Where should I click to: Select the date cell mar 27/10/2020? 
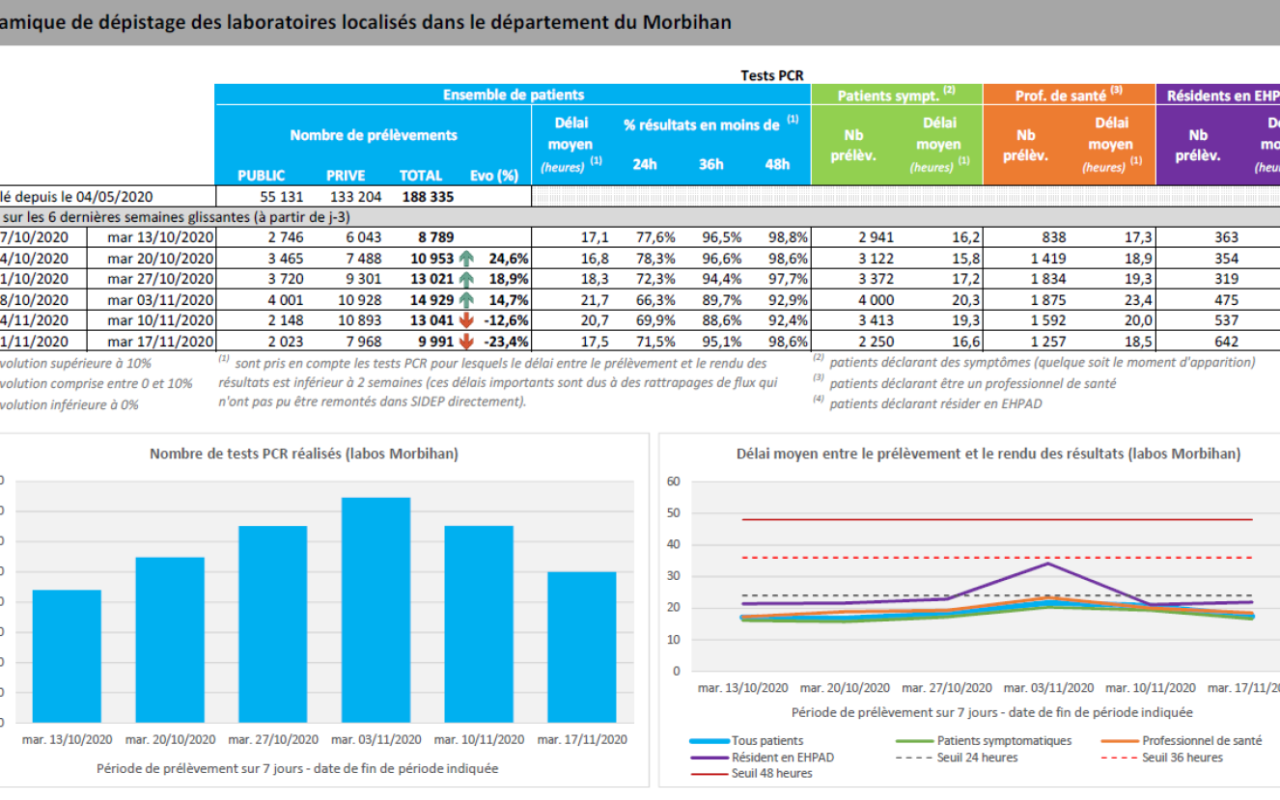161,279
